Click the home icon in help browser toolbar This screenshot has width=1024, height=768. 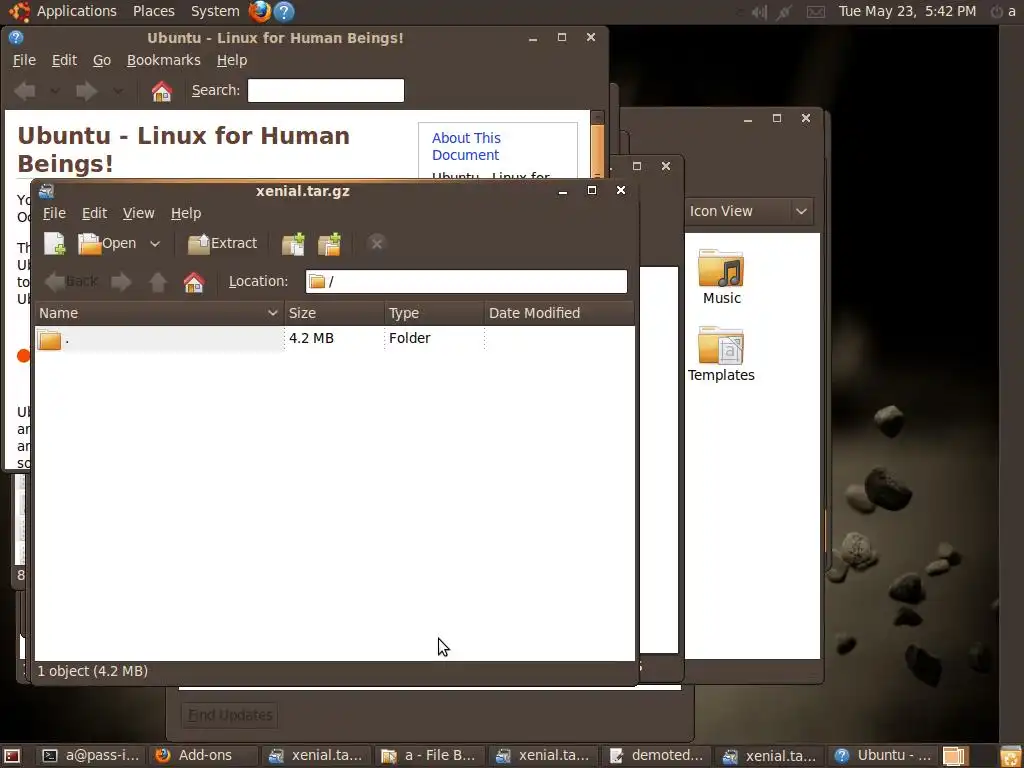click(162, 91)
